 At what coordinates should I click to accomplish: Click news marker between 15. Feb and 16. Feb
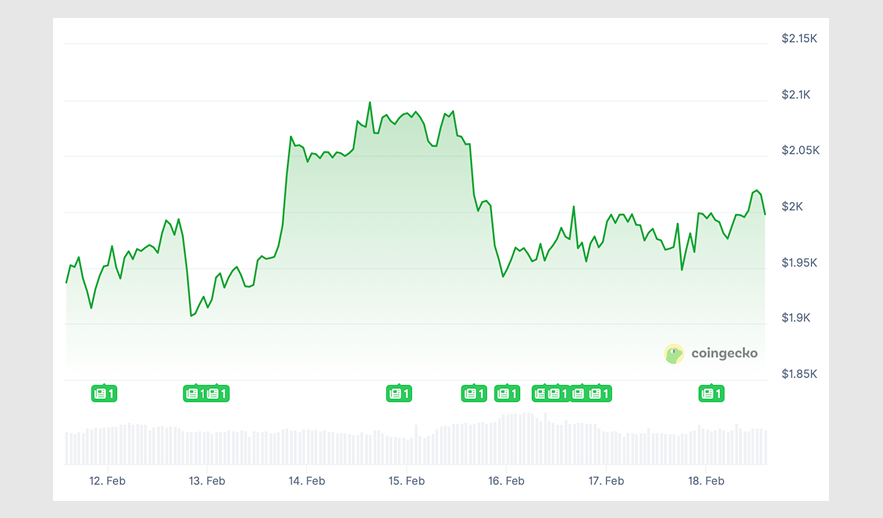[473, 394]
